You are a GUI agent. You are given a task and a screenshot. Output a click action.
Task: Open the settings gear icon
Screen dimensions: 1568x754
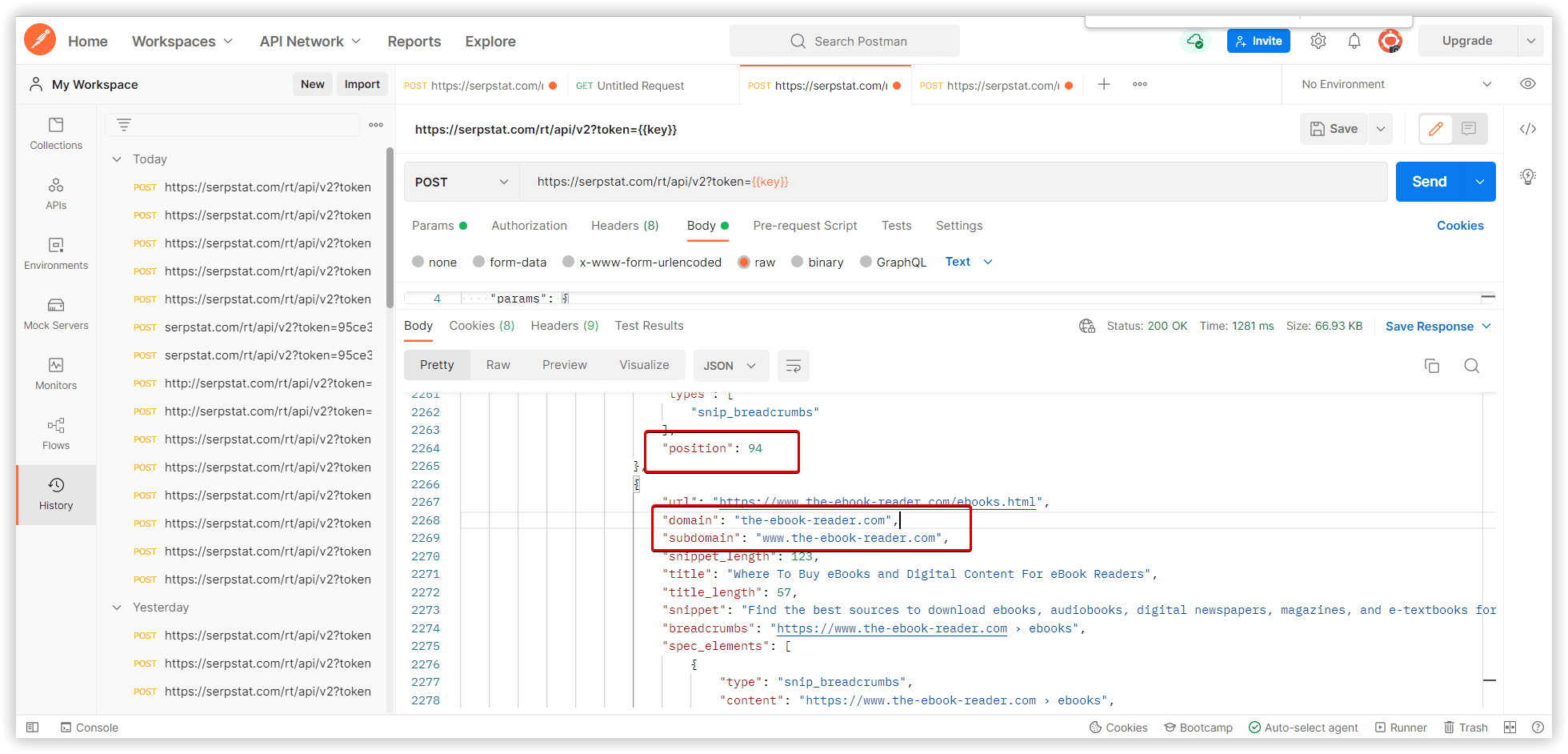pyautogui.click(x=1318, y=41)
